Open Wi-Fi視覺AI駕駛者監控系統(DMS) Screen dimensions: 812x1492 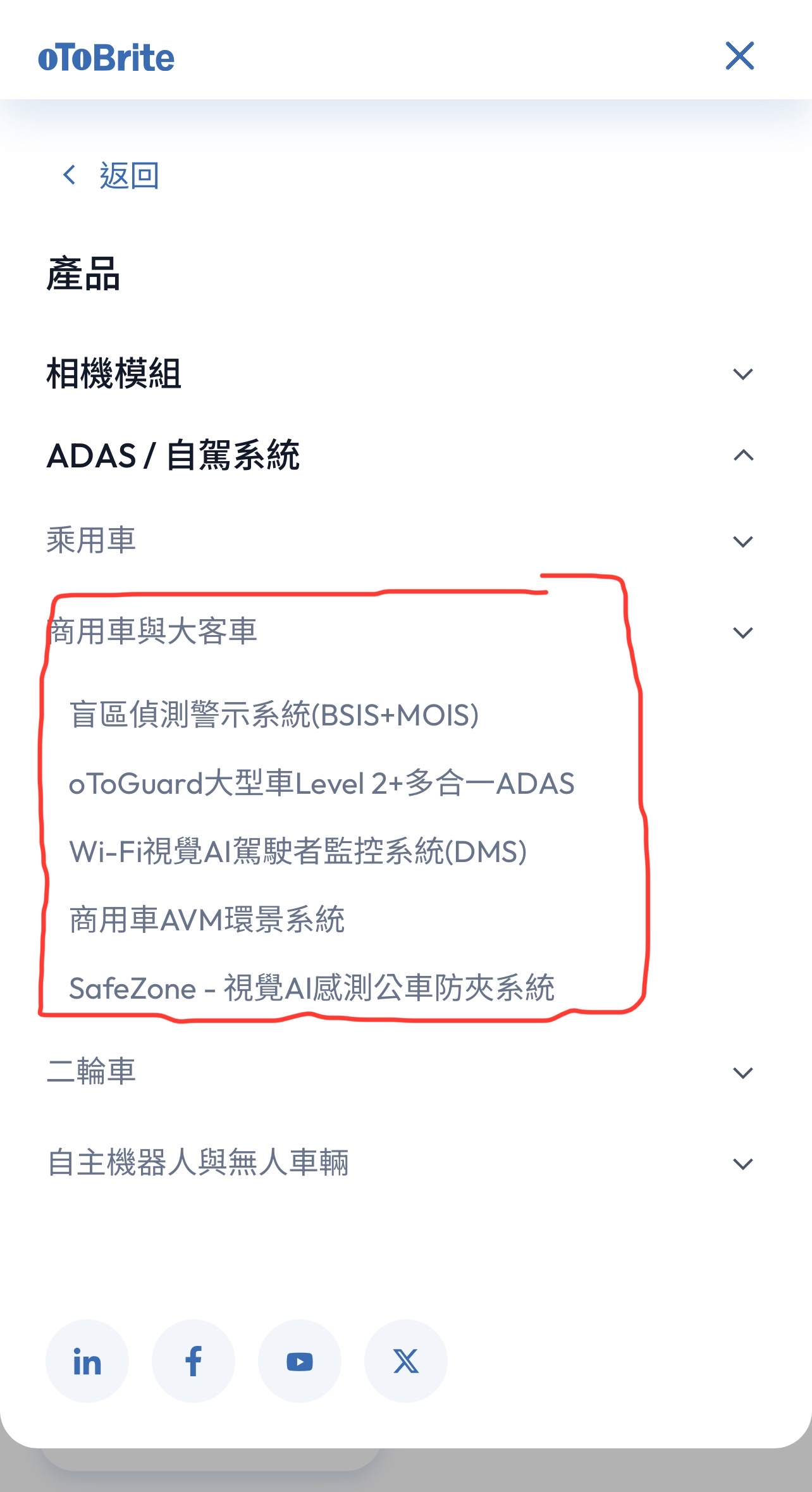(x=298, y=851)
